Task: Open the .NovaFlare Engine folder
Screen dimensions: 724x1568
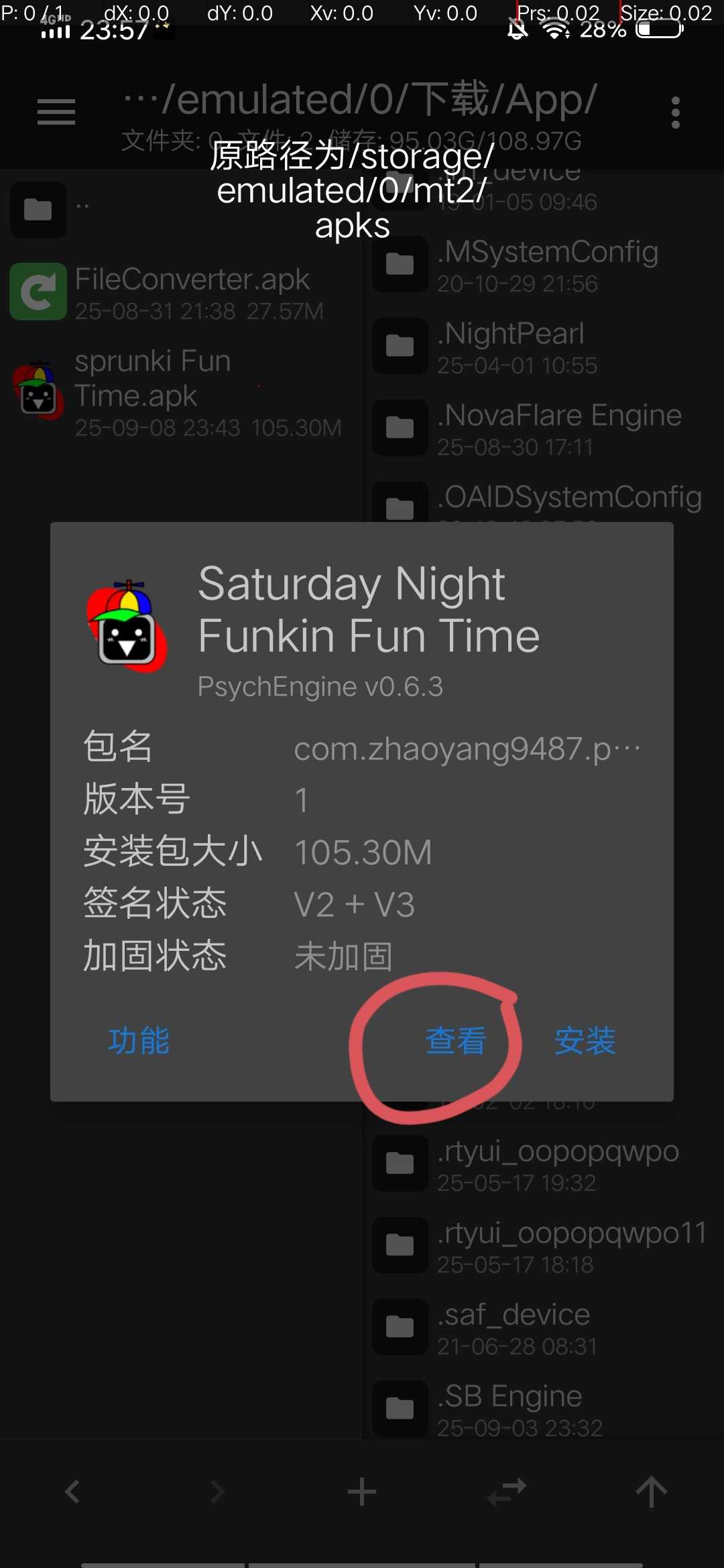Action: (x=543, y=428)
